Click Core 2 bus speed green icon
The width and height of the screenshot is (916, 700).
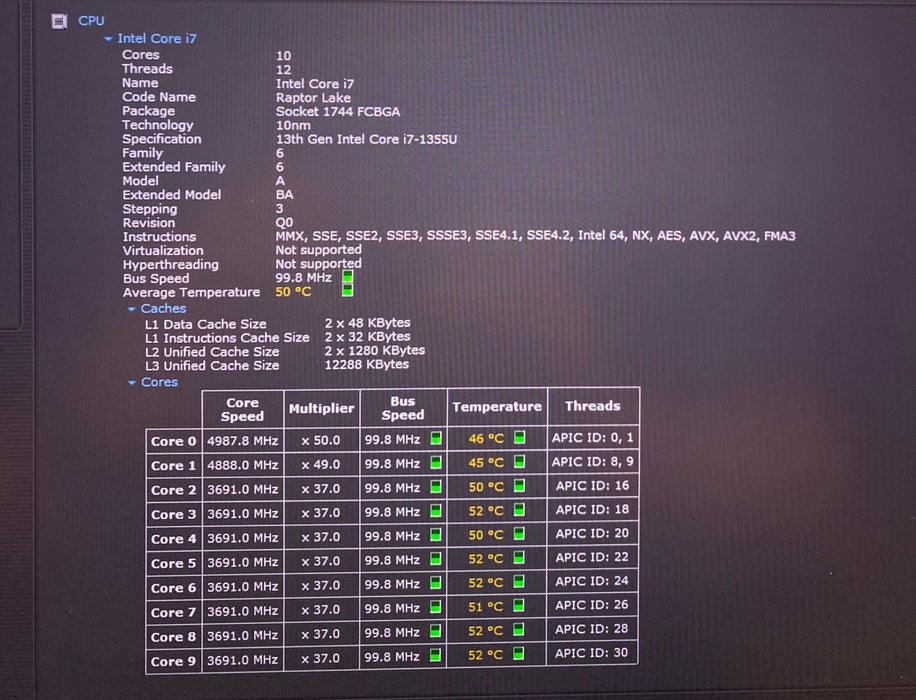436,487
